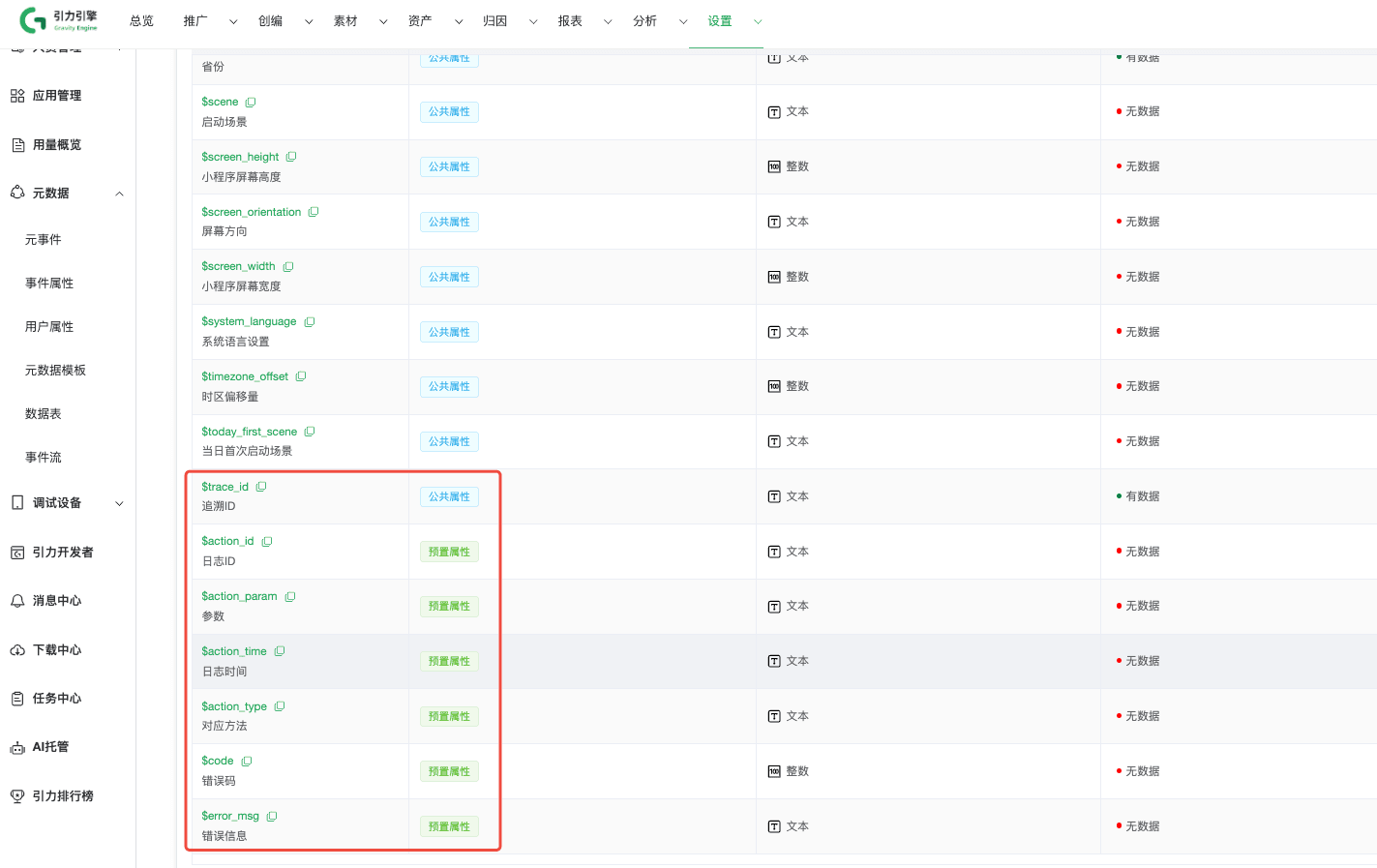
Task: Copy the $today_first_scene property name
Action: coord(310,432)
